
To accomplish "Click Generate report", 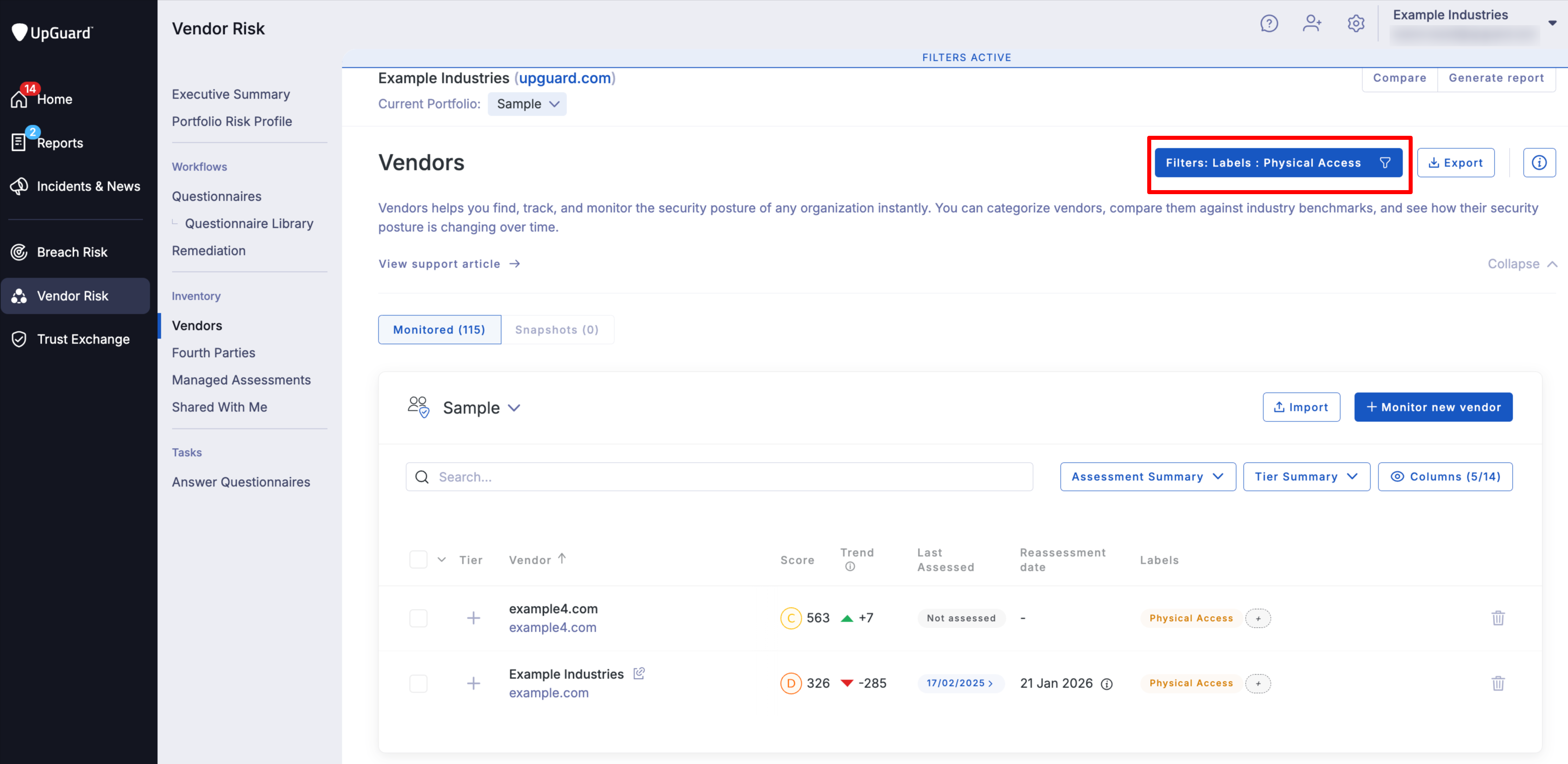I will (1496, 78).
